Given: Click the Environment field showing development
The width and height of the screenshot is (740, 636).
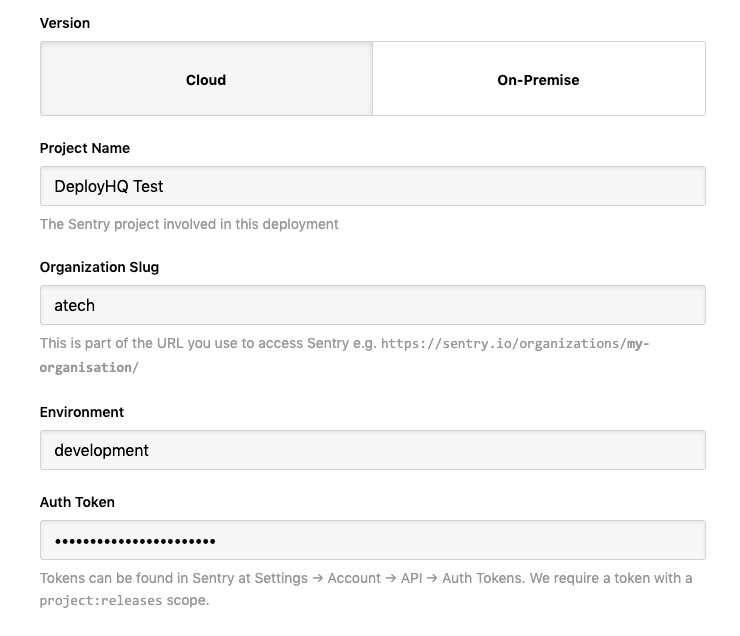Looking at the screenshot, I should click(373, 450).
